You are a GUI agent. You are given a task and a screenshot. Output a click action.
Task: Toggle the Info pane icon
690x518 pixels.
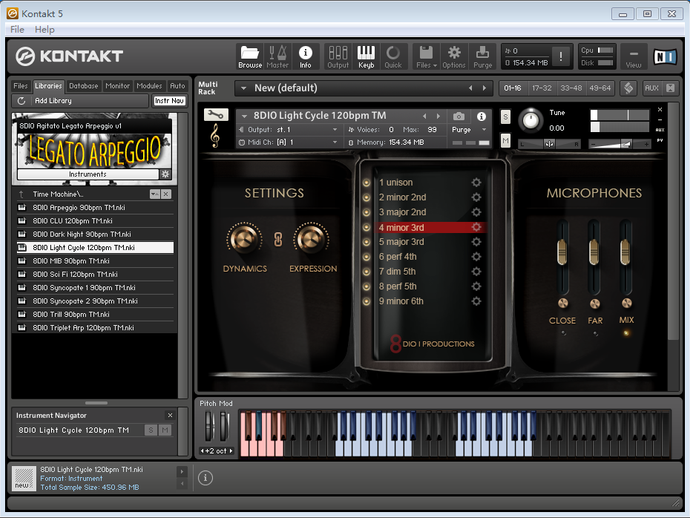tap(305, 56)
